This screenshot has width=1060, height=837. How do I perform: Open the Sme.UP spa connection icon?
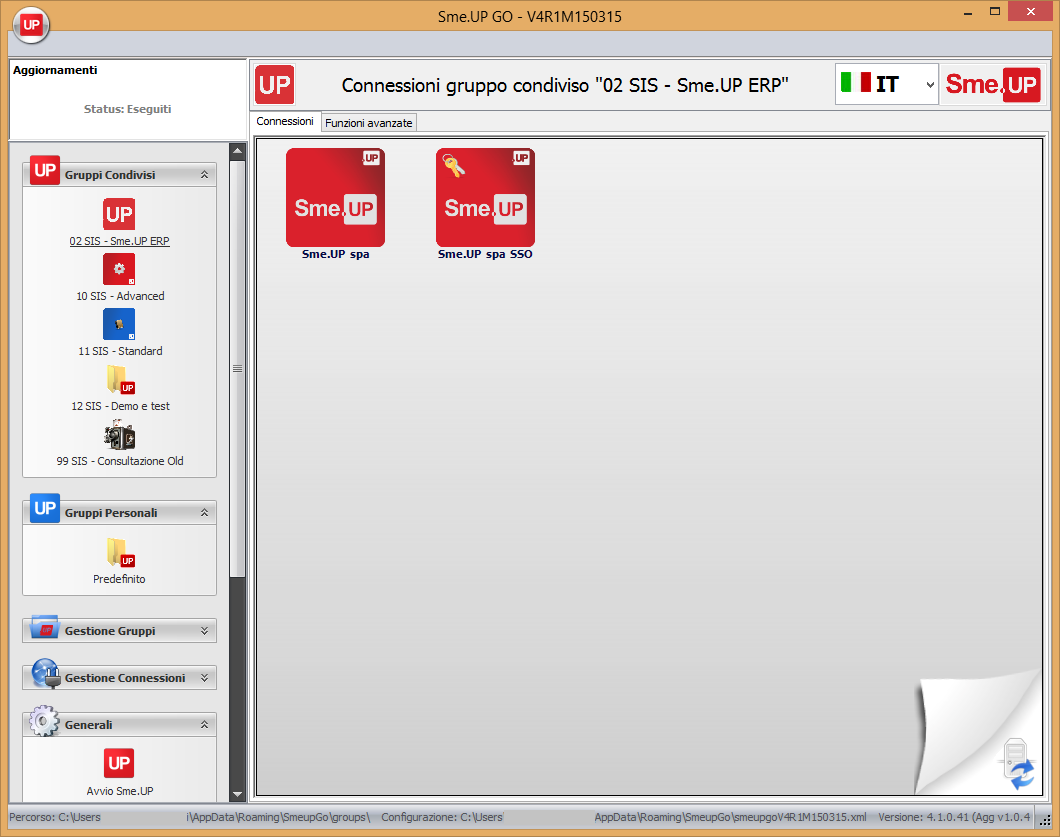[335, 197]
